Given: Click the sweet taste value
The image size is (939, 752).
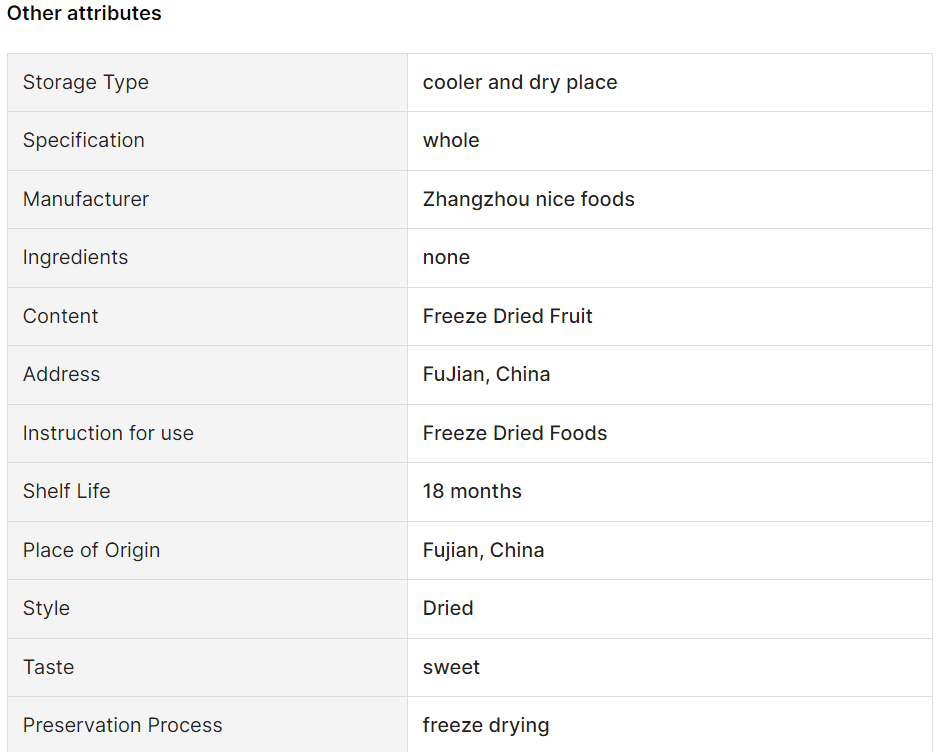Looking at the screenshot, I should click(x=451, y=667).
